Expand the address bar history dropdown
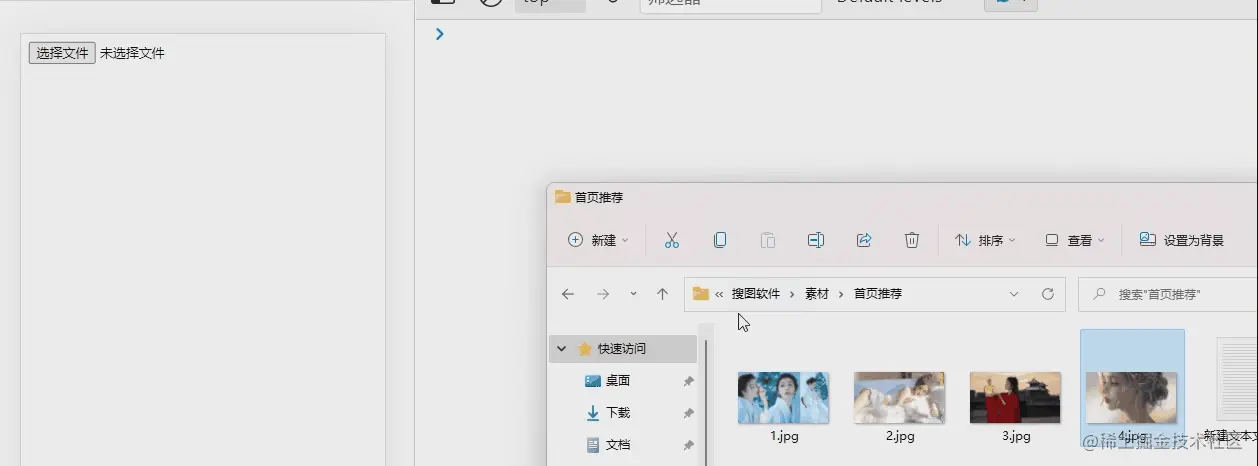The image size is (1258, 466). point(1014,294)
